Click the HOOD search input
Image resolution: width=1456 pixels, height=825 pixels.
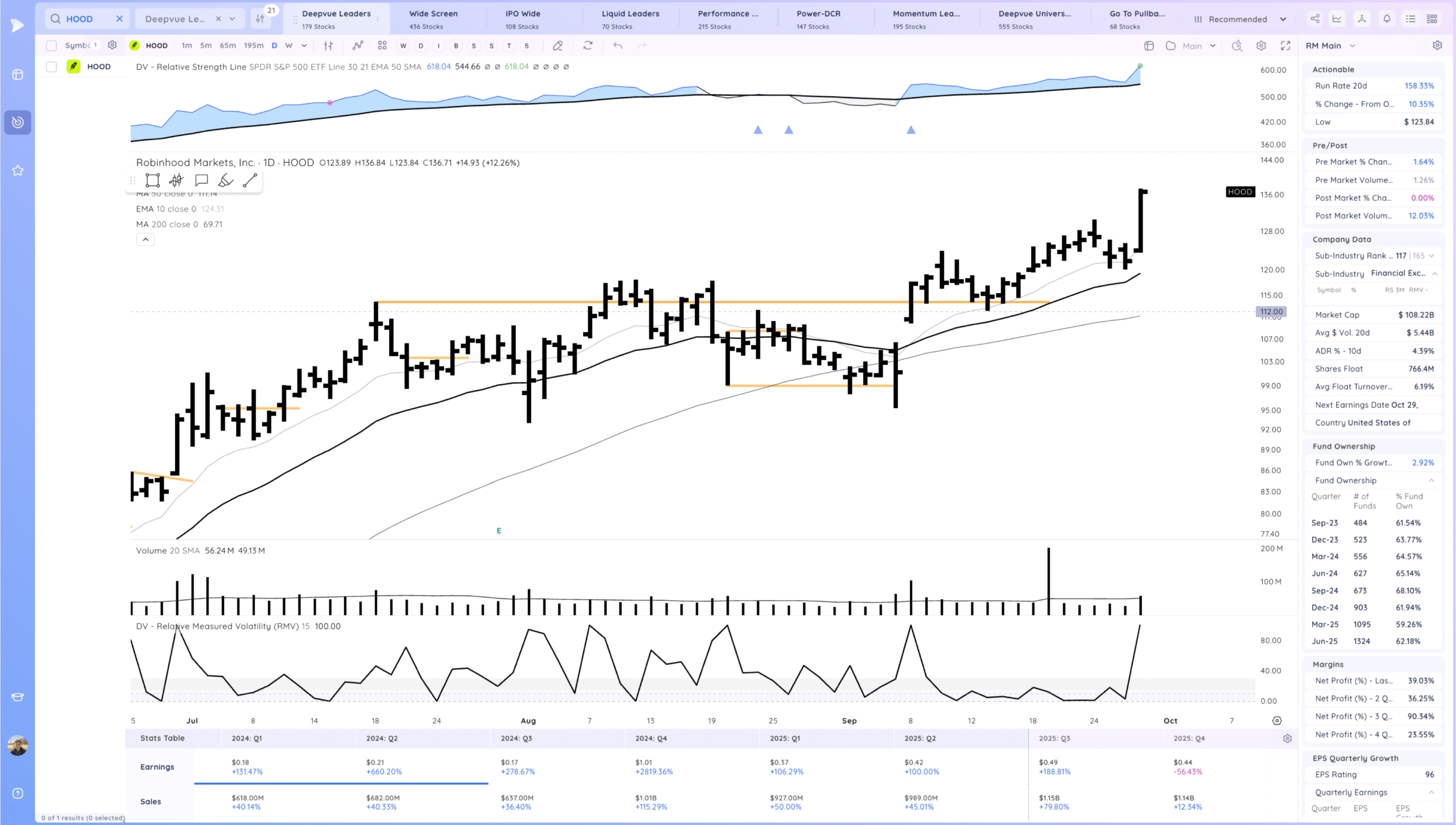click(x=86, y=19)
